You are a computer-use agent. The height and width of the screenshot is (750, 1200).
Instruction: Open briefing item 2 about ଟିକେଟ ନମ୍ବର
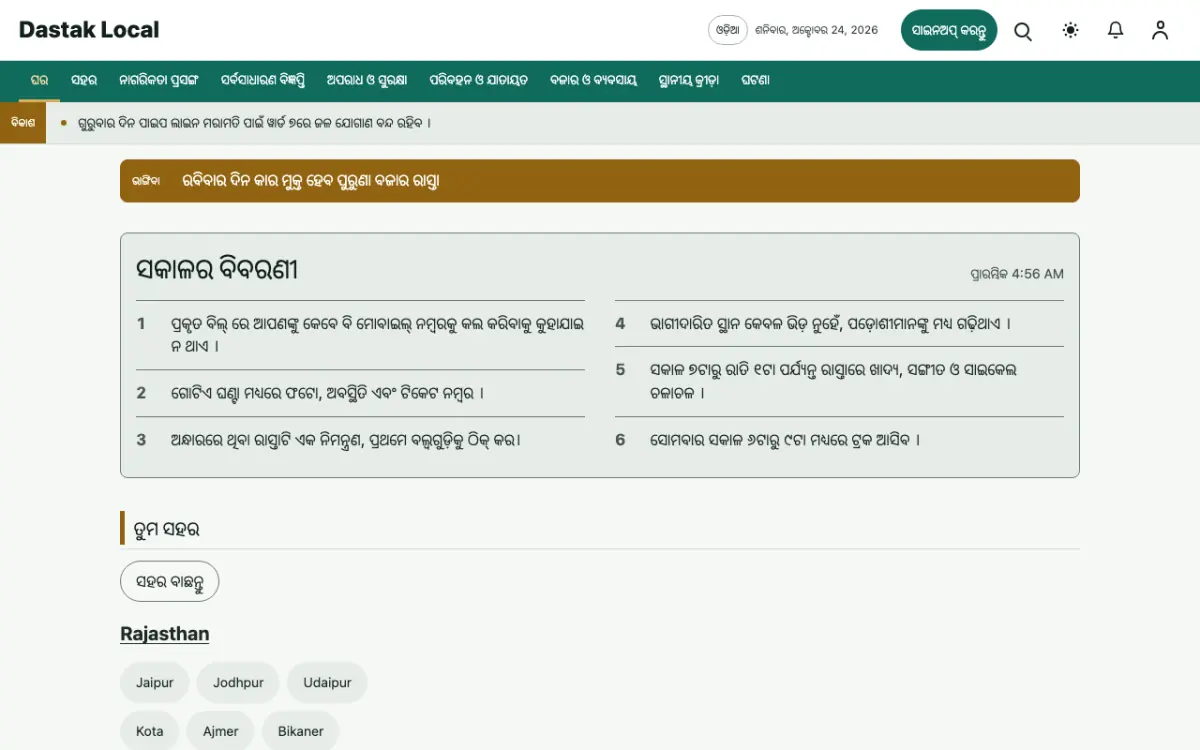[x=328, y=393]
